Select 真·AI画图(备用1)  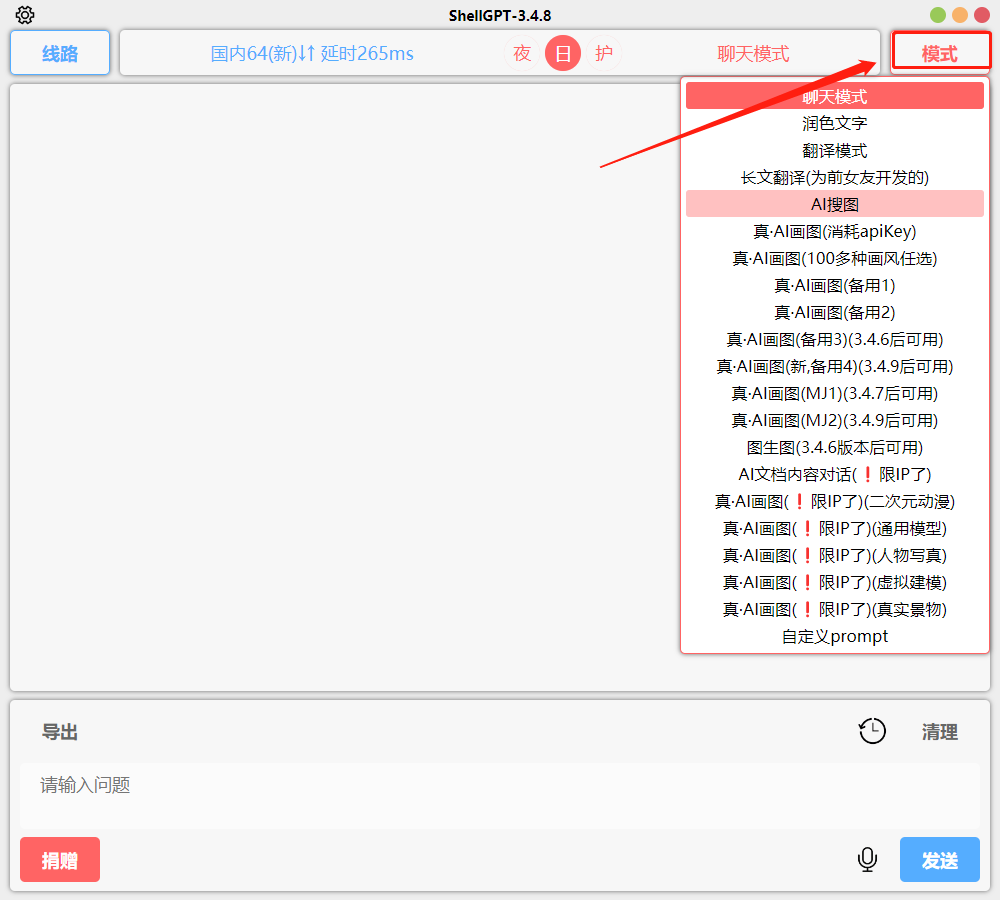[x=835, y=285]
